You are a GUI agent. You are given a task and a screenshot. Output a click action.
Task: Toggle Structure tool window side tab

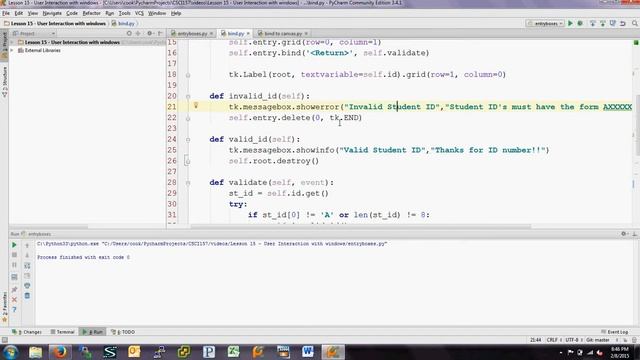[x=4, y=81]
